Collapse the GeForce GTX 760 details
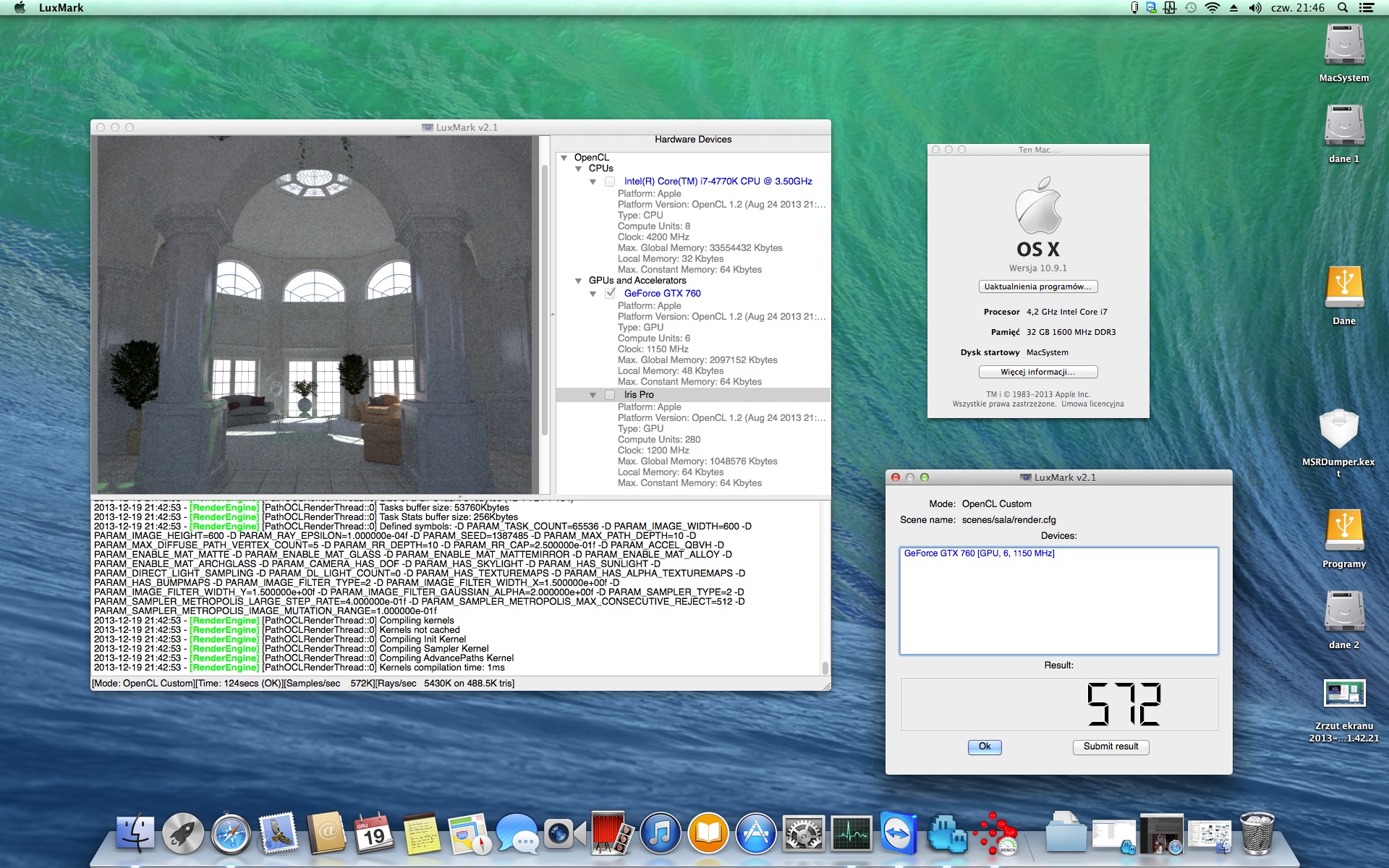The image size is (1389, 868). [592, 294]
